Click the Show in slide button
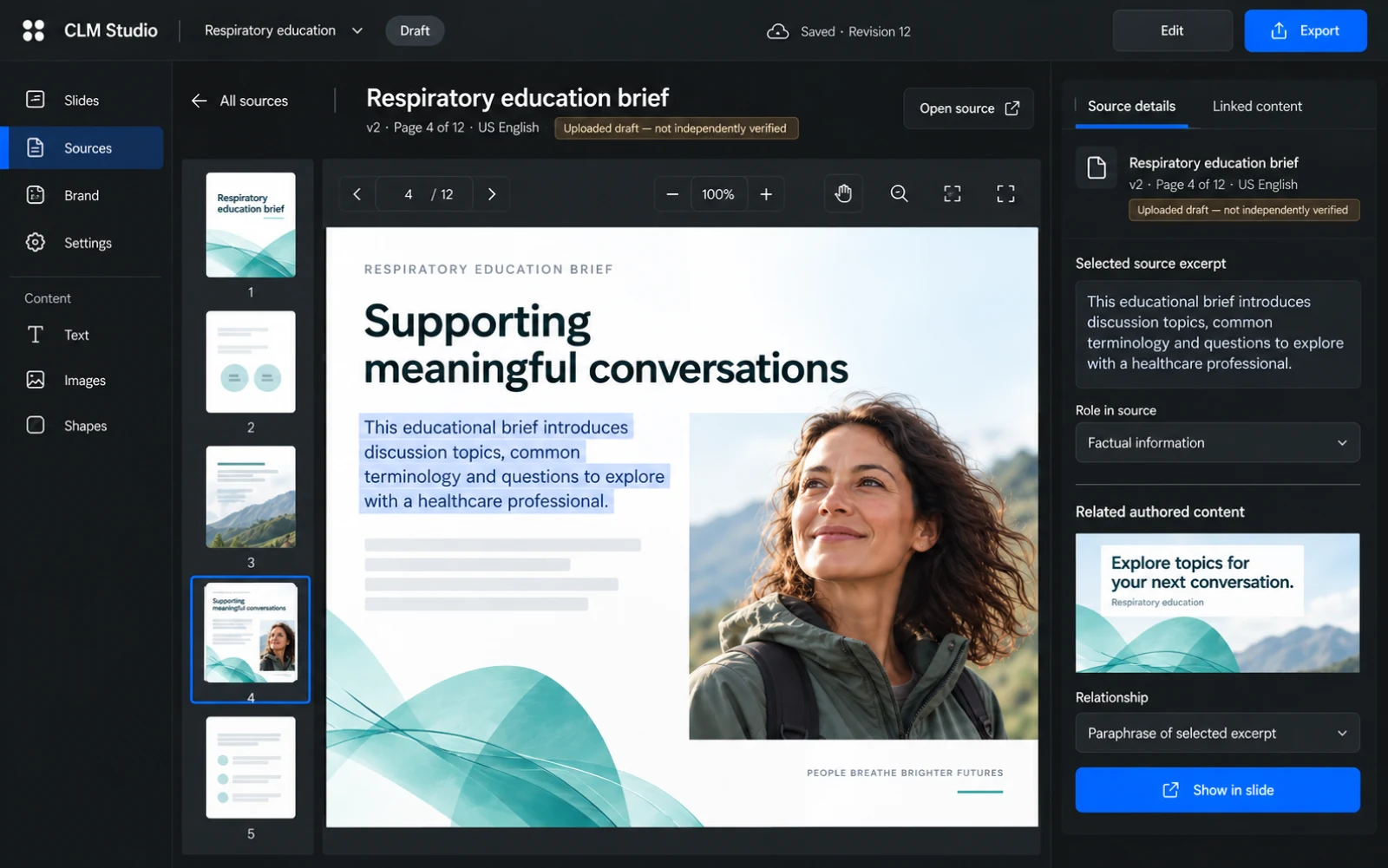Viewport: 1388px width, 868px height. 1217,790
